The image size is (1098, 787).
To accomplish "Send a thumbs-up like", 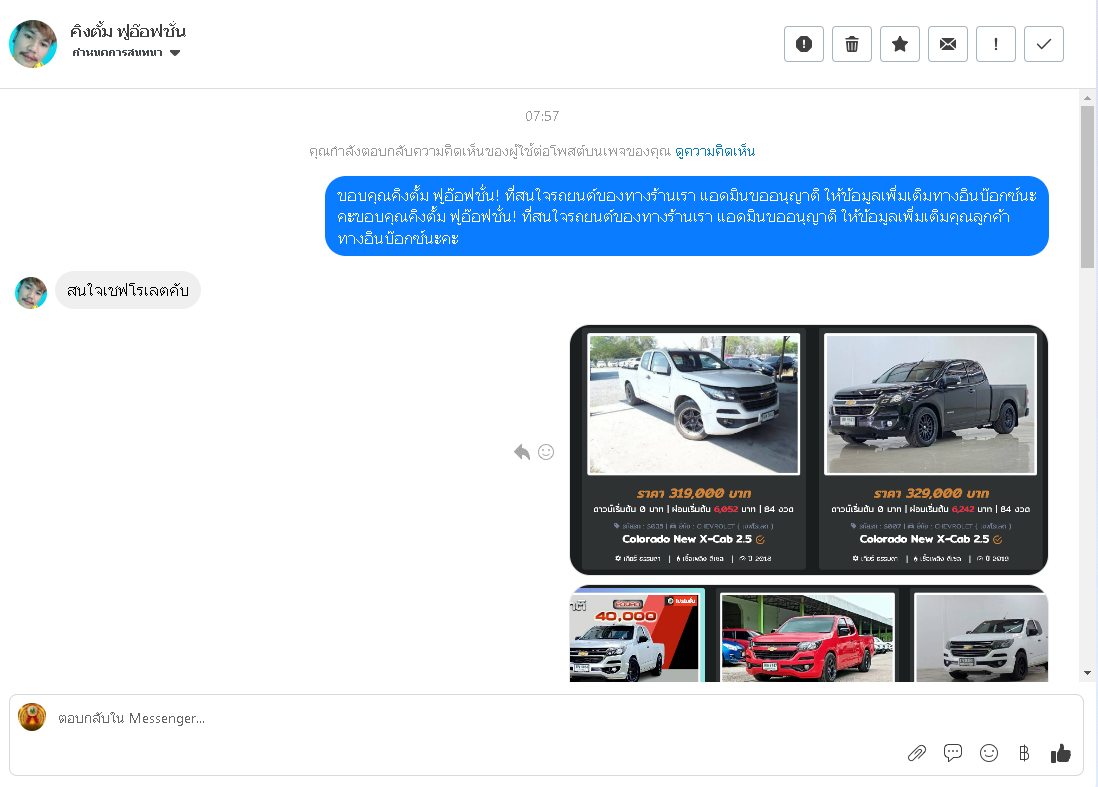I will coord(1061,753).
